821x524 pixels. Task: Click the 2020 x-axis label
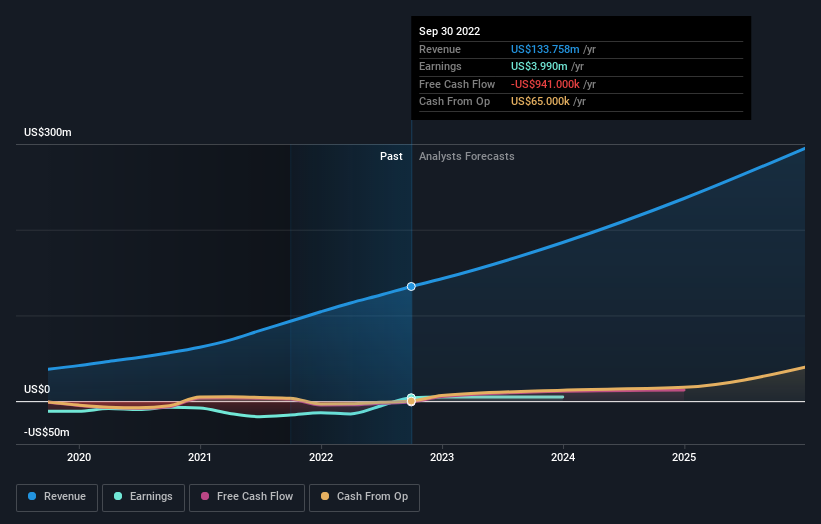click(79, 458)
